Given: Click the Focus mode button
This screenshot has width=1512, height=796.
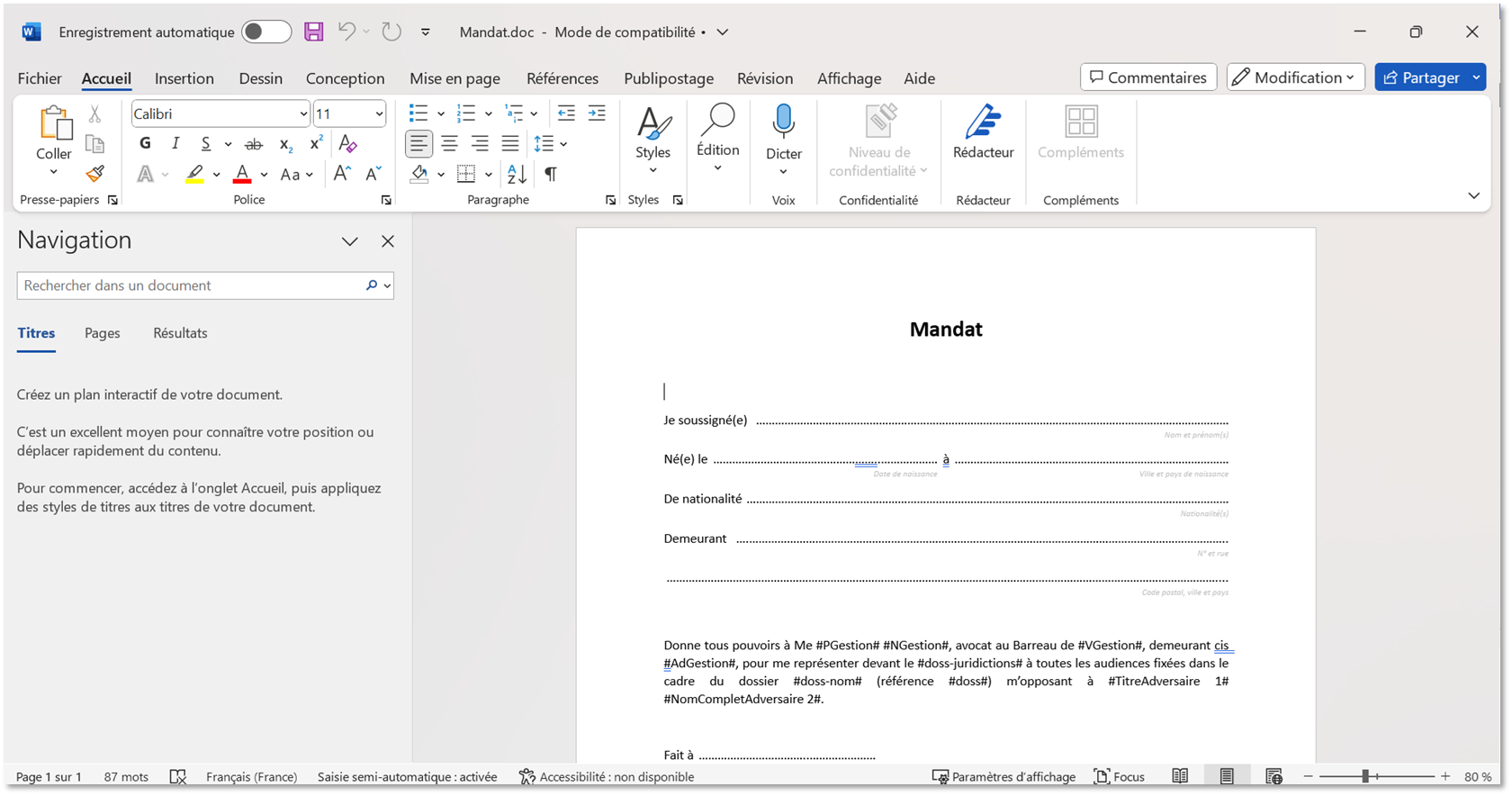Looking at the screenshot, I should pos(1119,776).
